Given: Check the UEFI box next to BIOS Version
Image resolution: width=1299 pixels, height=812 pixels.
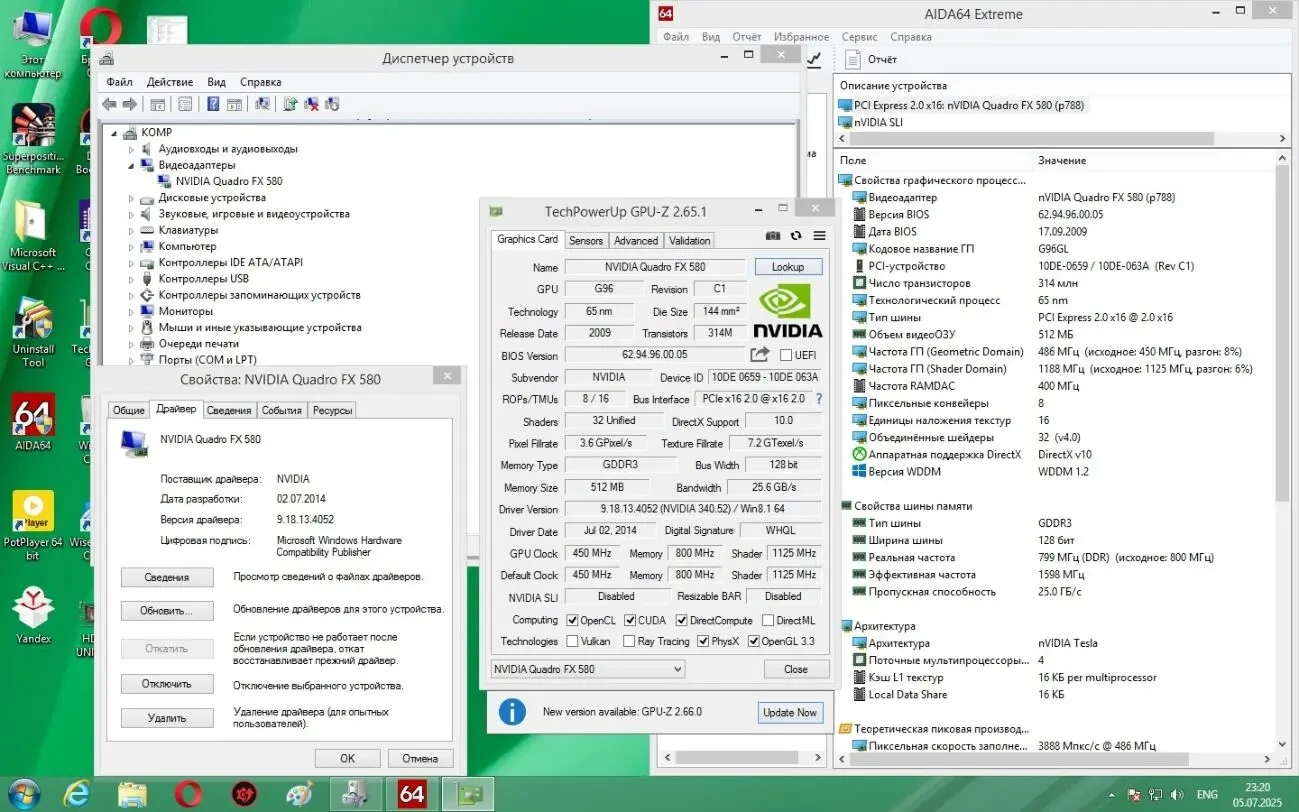Looking at the screenshot, I should click(788, 355).
